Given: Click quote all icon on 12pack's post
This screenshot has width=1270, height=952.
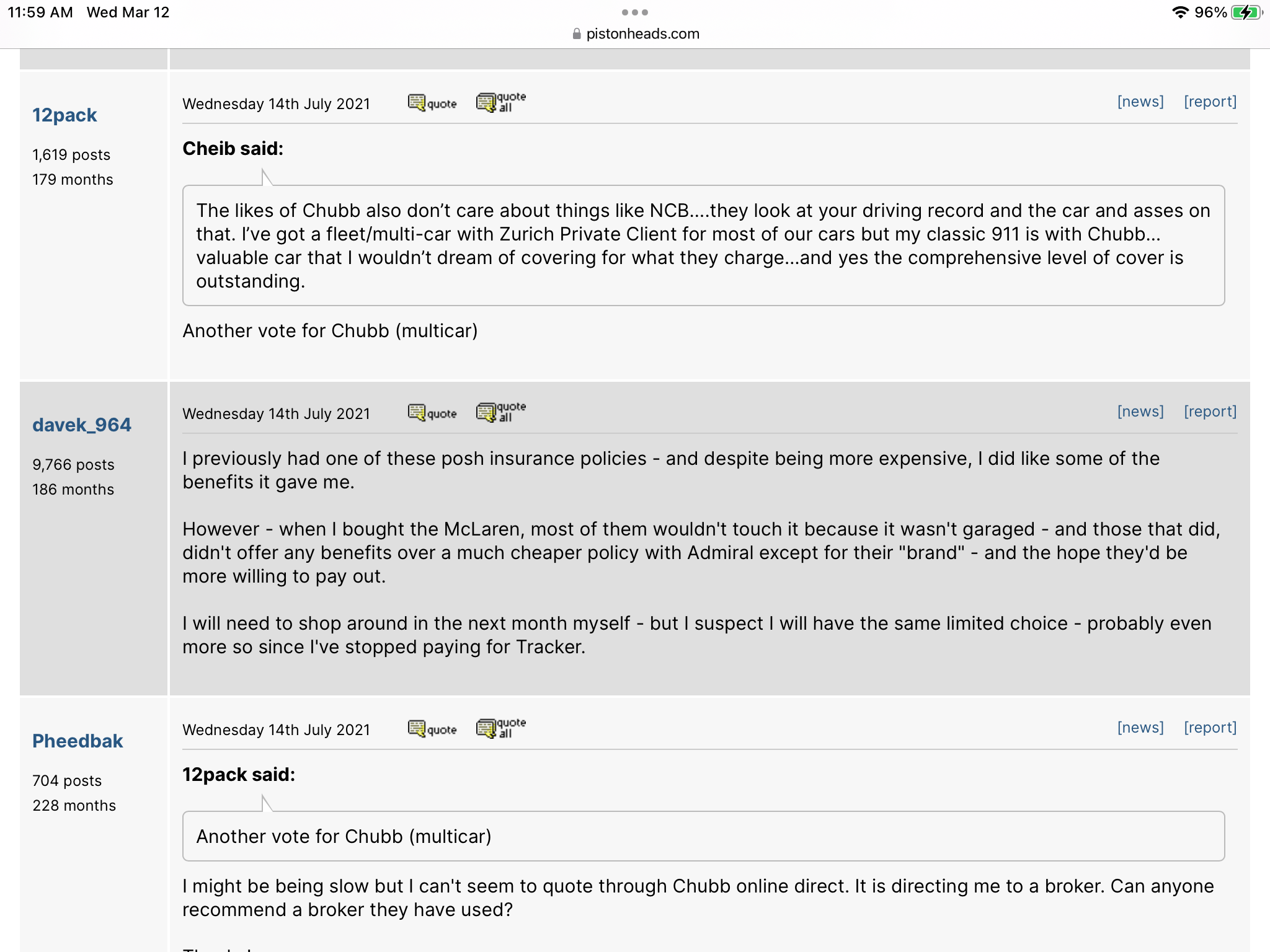Looking at the screenshot, I should point(500,102).
